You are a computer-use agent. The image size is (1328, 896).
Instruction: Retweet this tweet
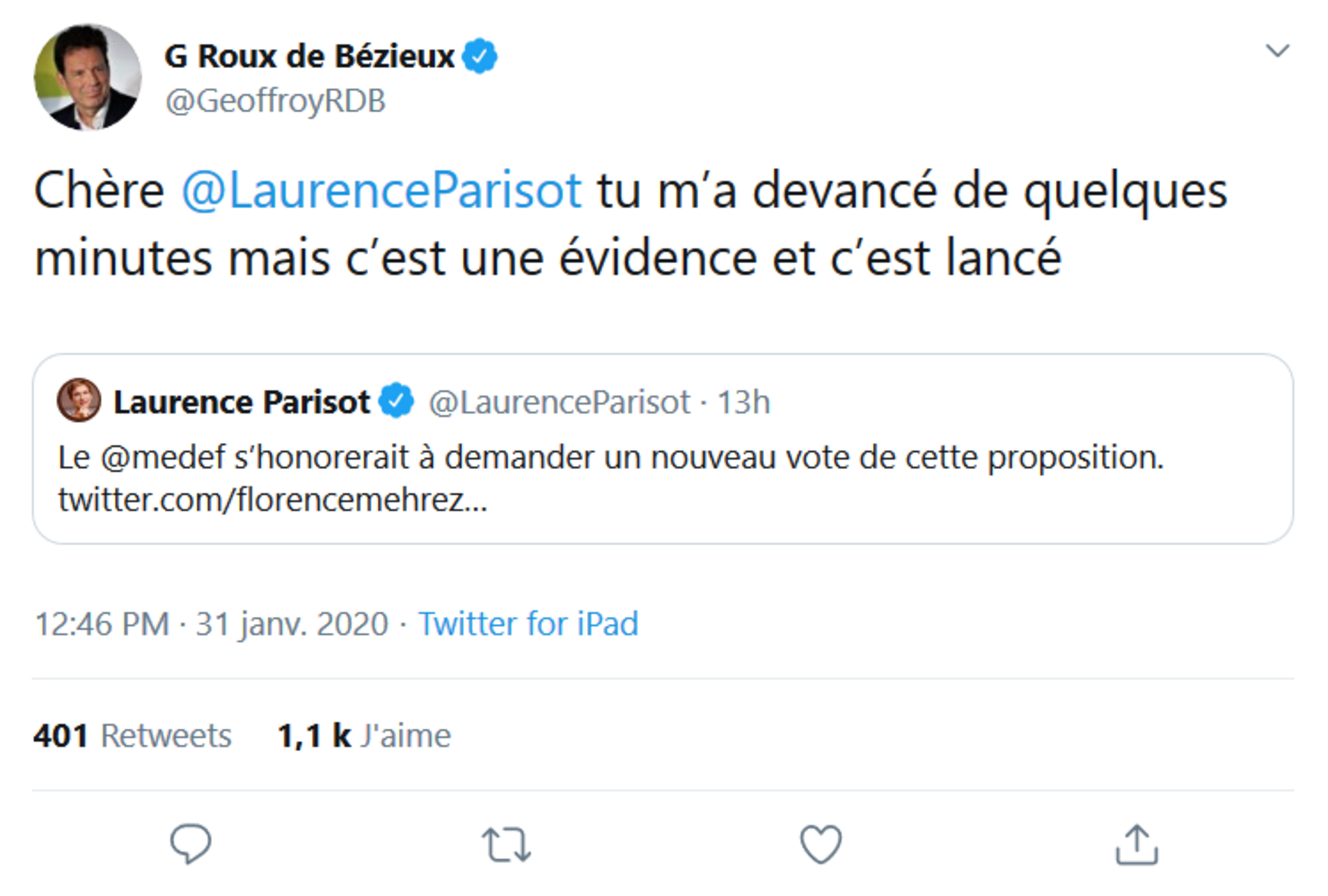[x=506, y=844]
